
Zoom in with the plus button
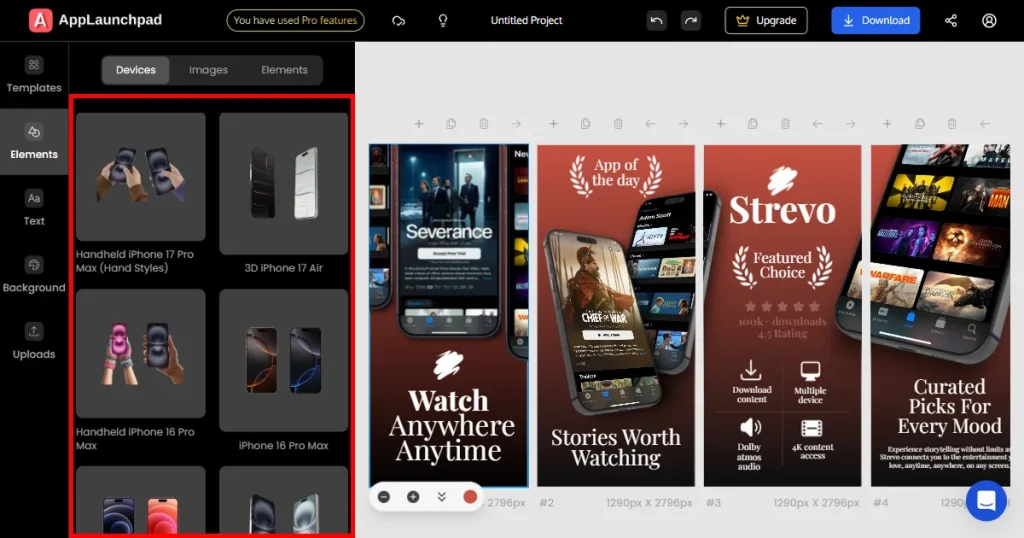(x=413, y=496)
